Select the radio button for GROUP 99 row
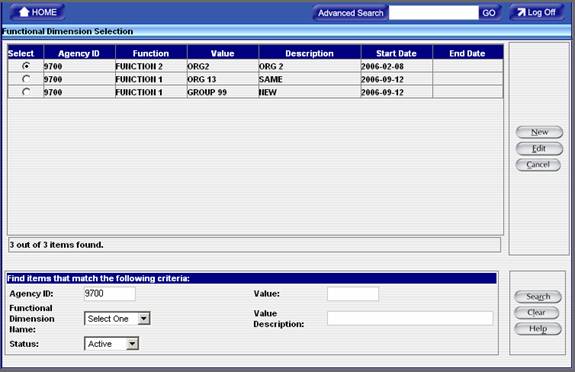The width and height of the screenshot is (575, 372). click(x=26, y=92)
